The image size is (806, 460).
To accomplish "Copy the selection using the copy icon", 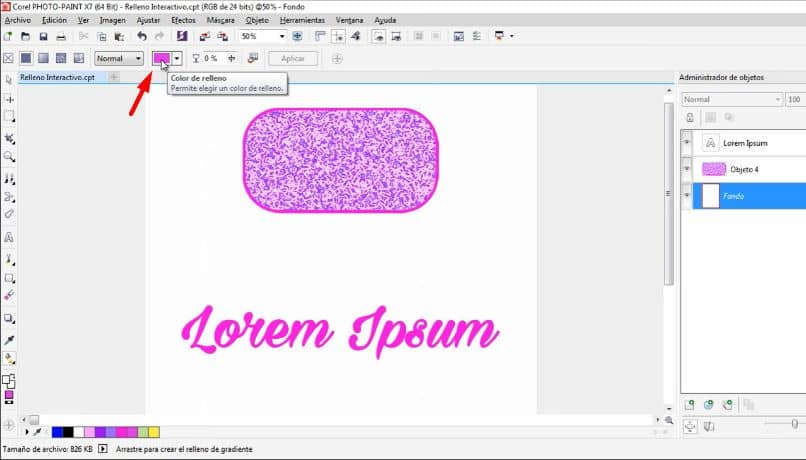I will pos(102,36).
